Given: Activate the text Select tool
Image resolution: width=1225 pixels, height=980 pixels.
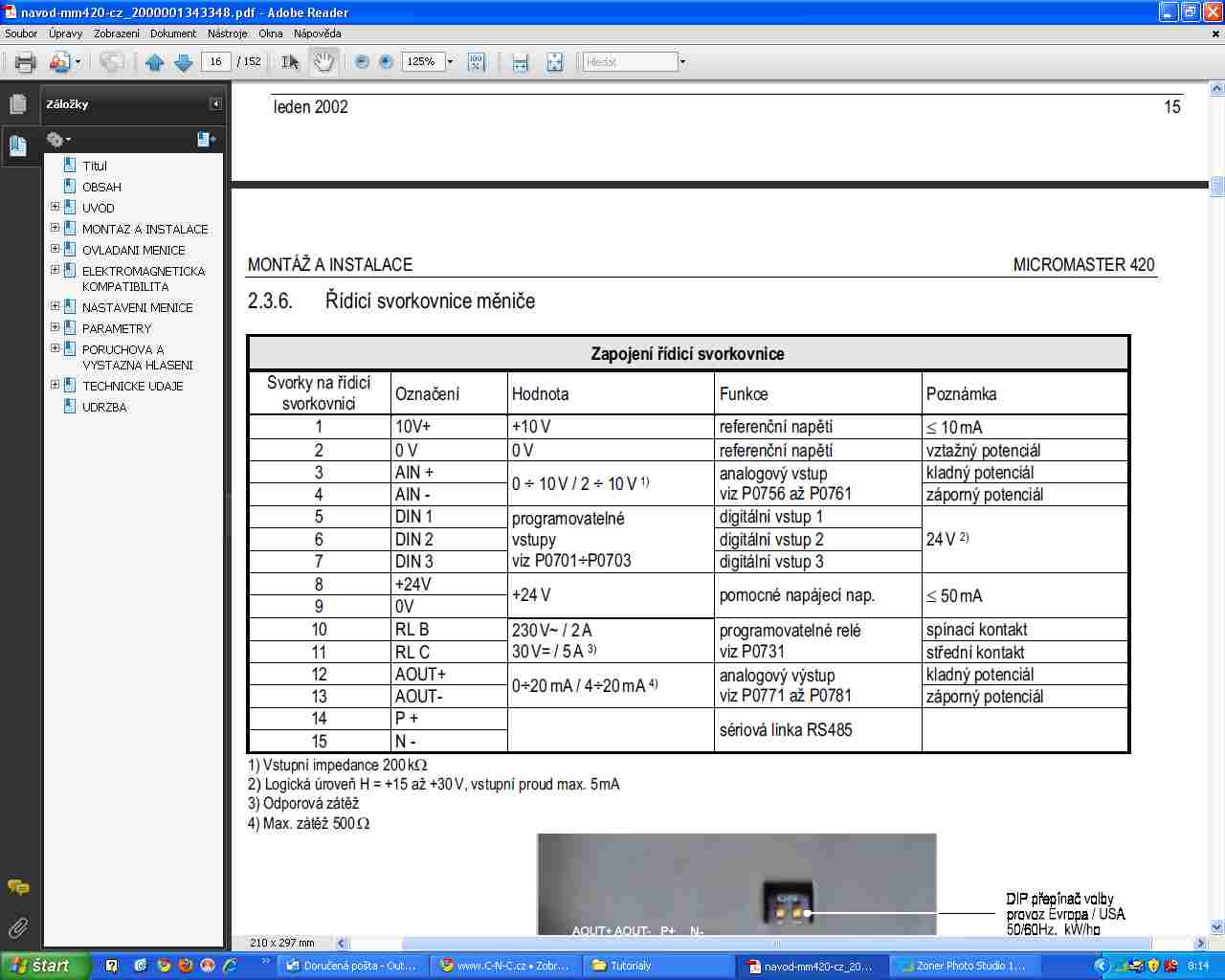Looking at the screenshot, I should point(291,62).
